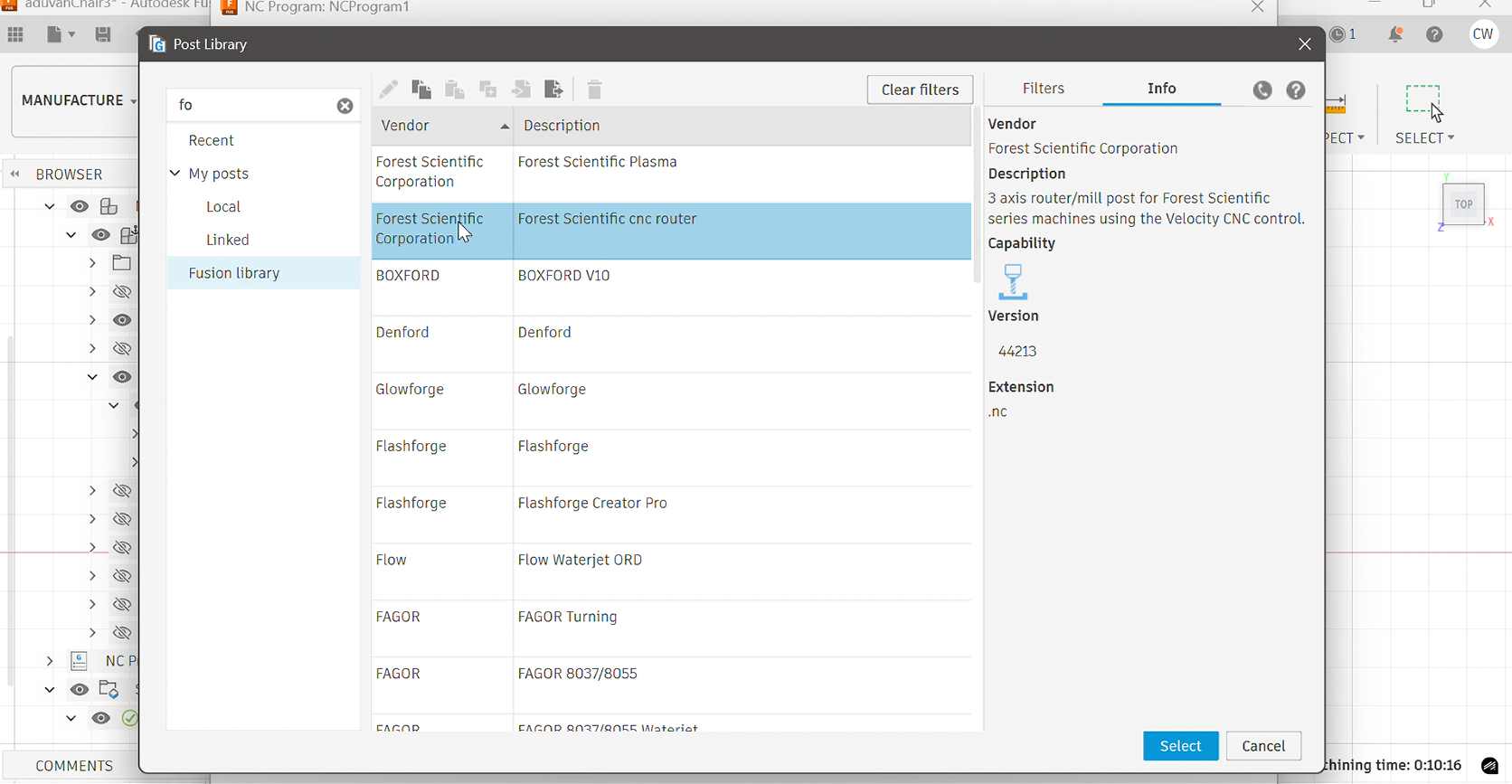
Task: Close the NC Program dialog behind
Action: pyautogui.click(x=1258, y=7)
